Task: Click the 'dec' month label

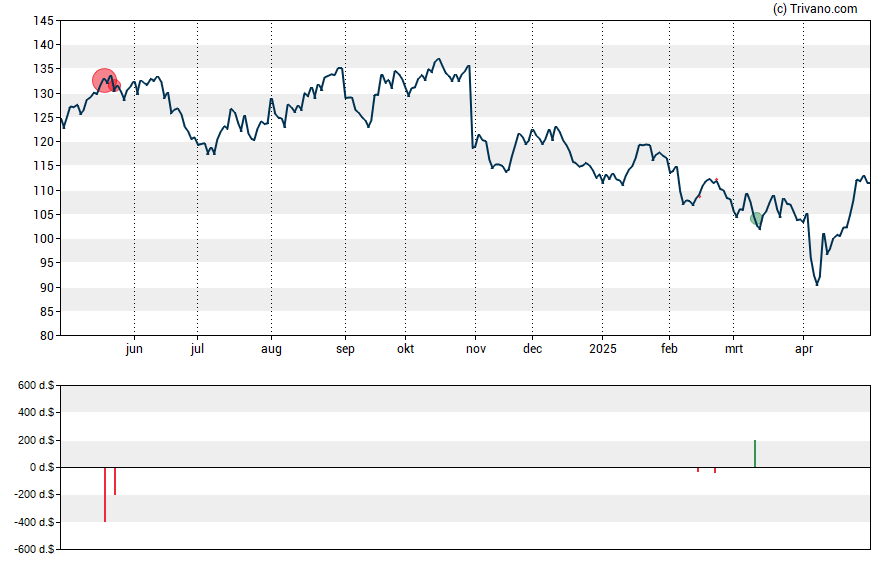Action: pos(532,349)
